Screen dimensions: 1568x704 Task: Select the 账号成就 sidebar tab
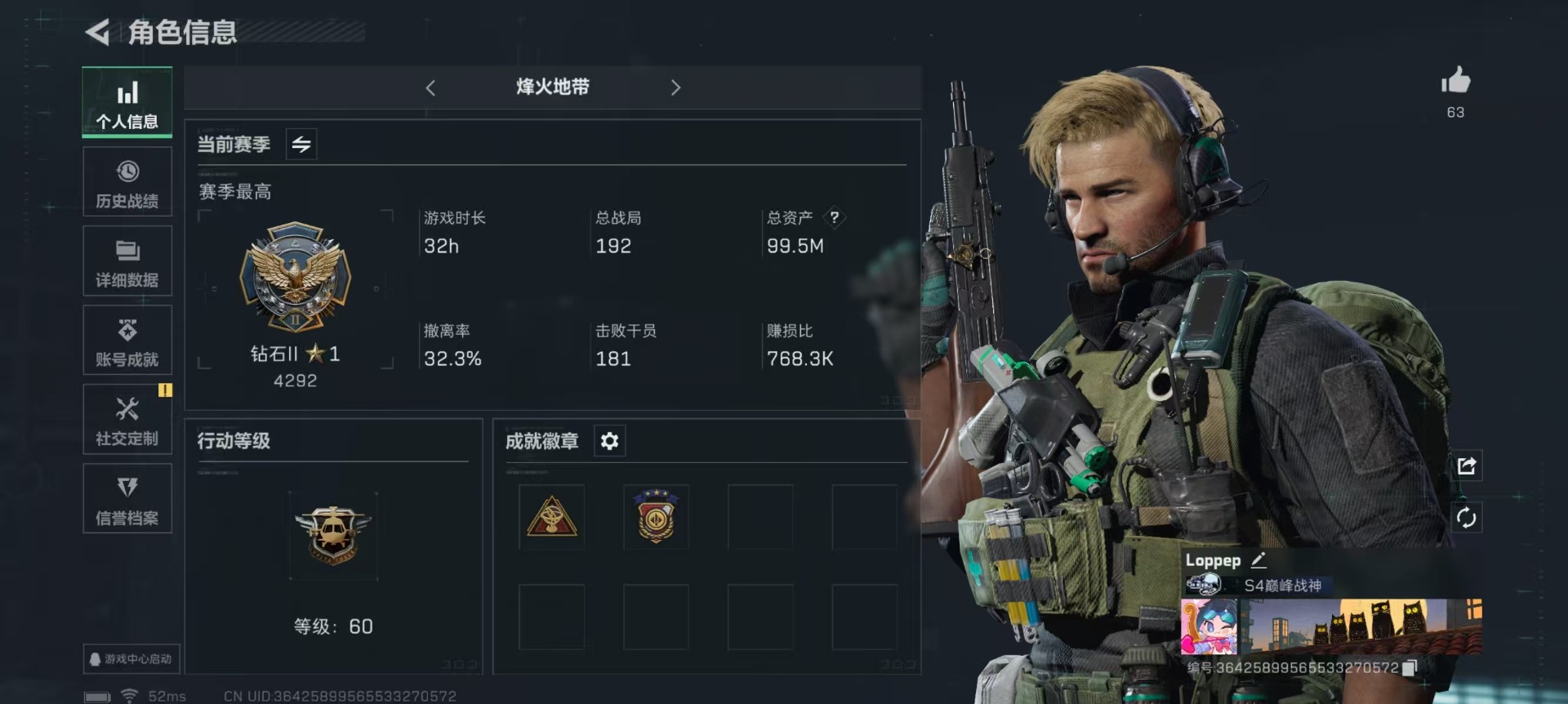tap(127, 340)
